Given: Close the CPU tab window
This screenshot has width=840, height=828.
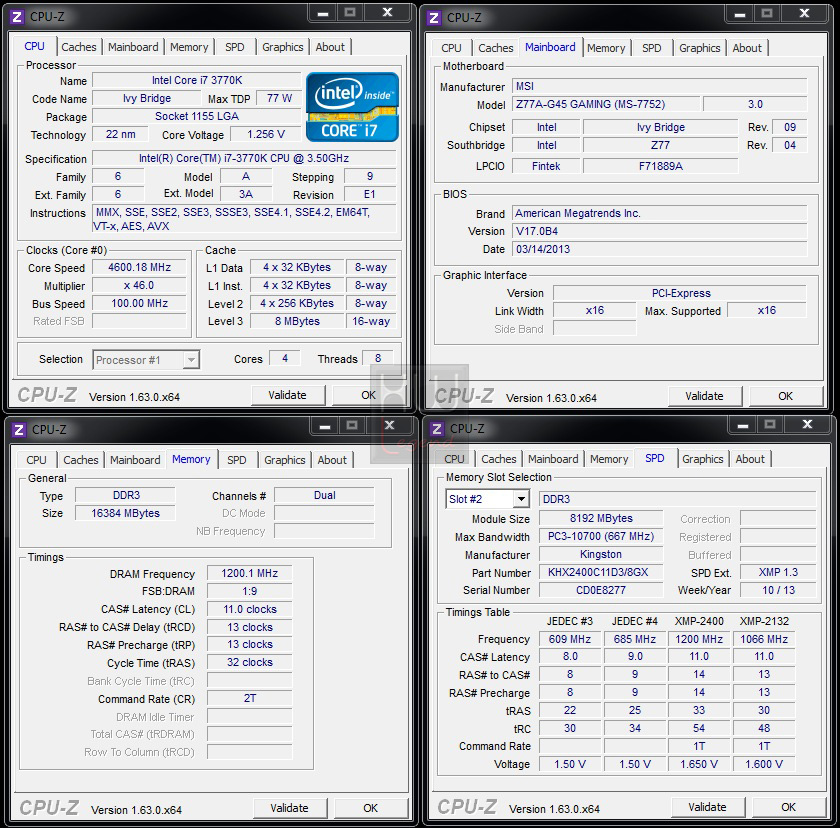Looking at the screenshot, I should click(388, 13).
